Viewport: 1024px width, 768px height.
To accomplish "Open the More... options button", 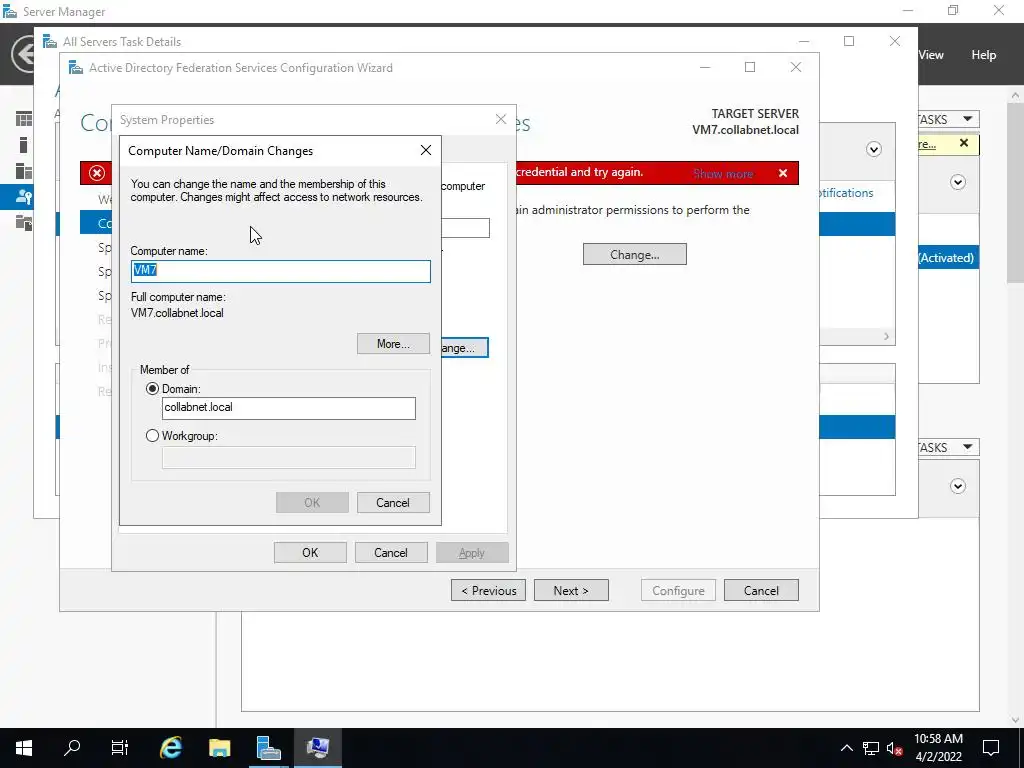I will (x=393, y=344).
